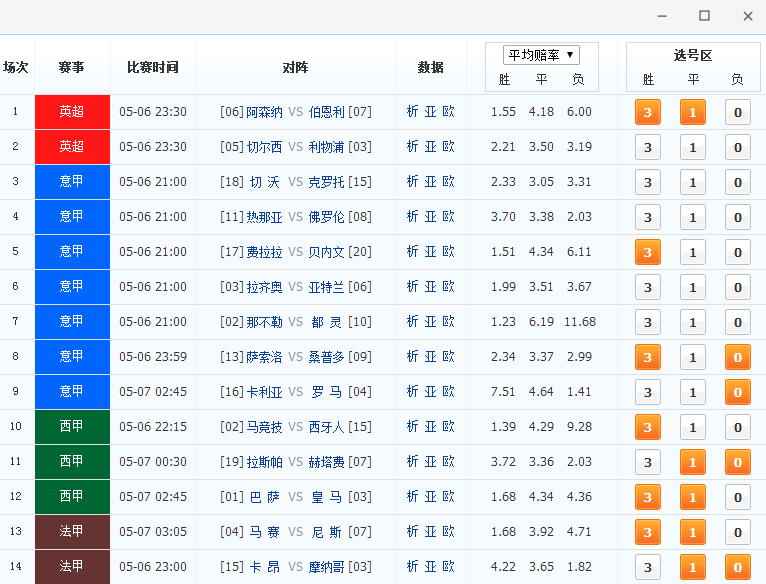Open 欧 European odds for 阿森纳 vs 伯恩利
This screenshot has height=584, width=766.
[448, 111]
